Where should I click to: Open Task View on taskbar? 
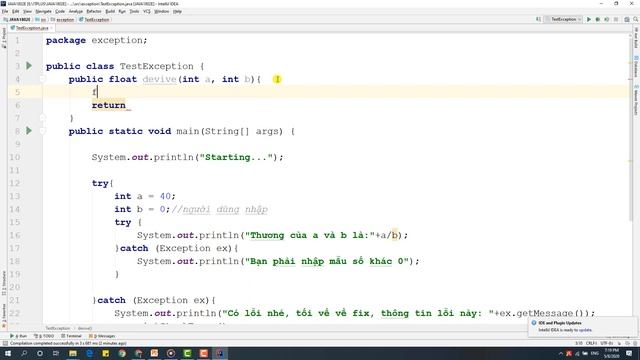click(x=56, y=353)
